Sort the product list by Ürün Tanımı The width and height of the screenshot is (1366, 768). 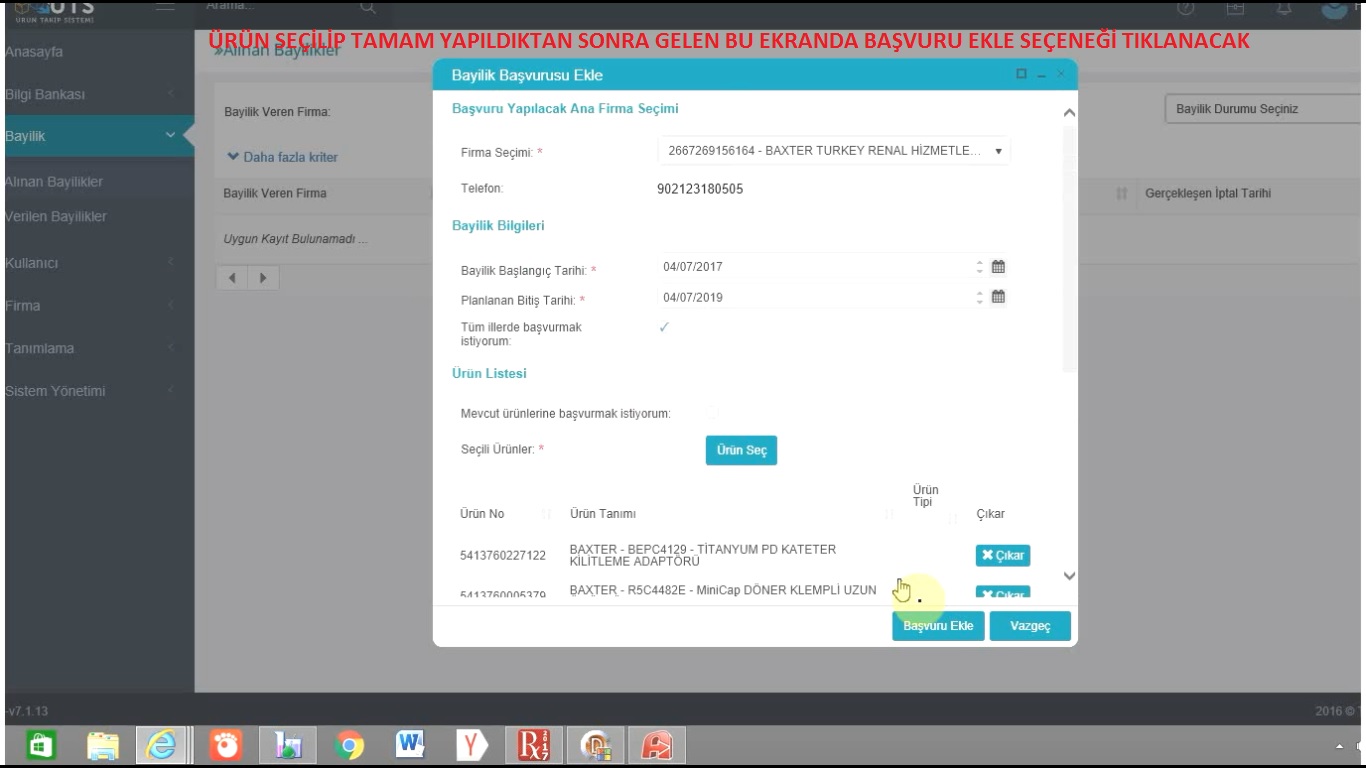point(889,514)
